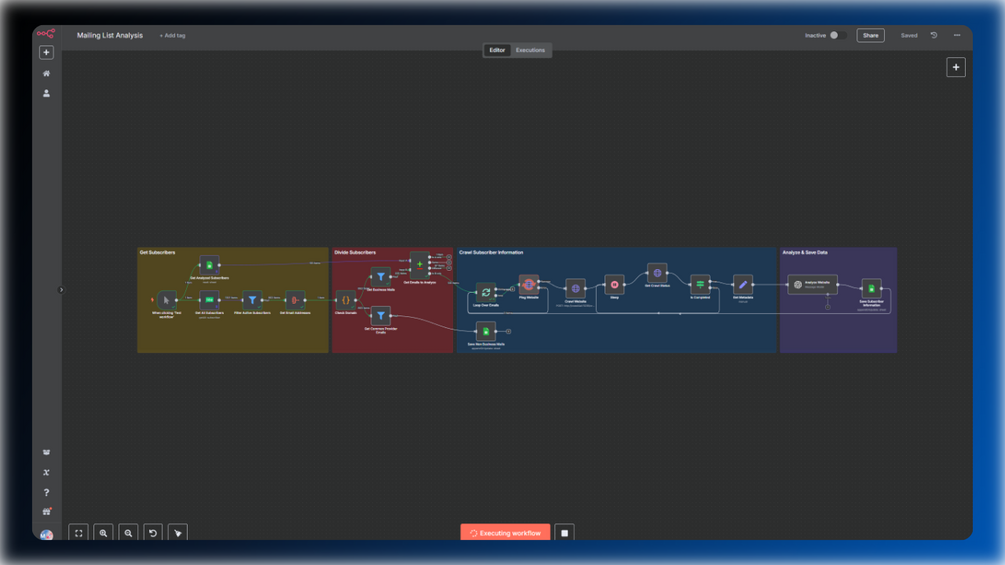Select the Get Business Mails filter node
Viewport: 1005px width, 565px height.
[x=381, y=277]
